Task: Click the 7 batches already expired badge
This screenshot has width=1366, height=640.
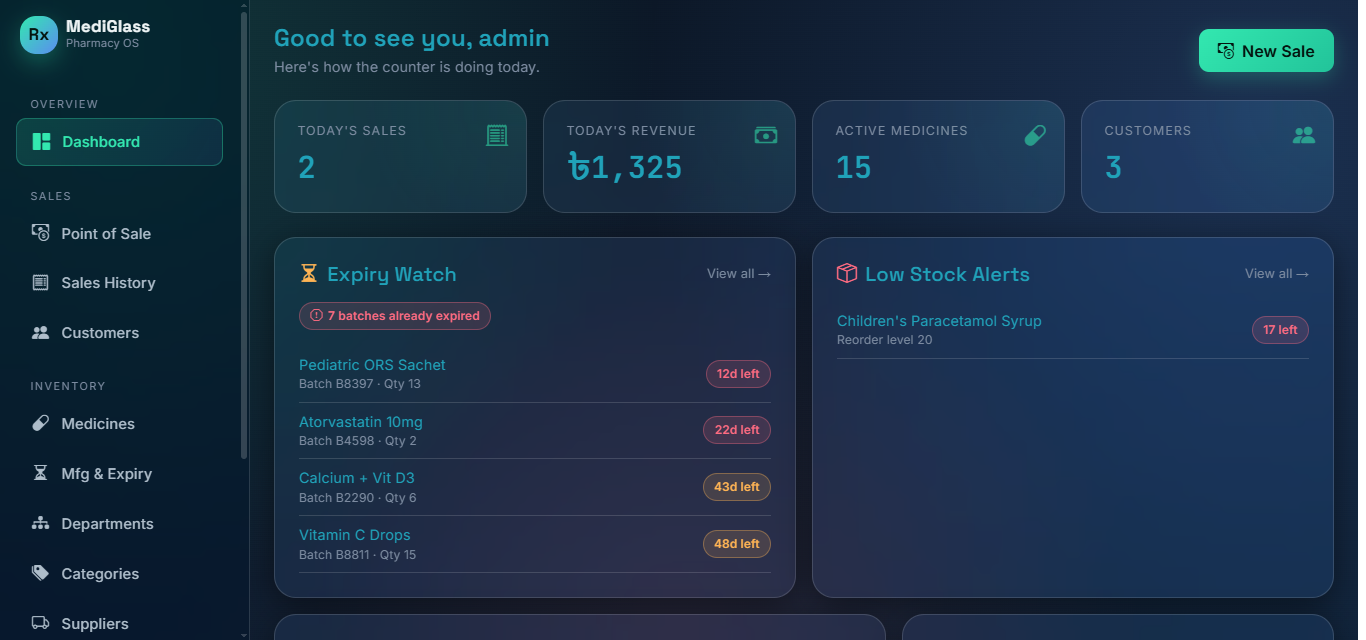Action: pos(395,316)
